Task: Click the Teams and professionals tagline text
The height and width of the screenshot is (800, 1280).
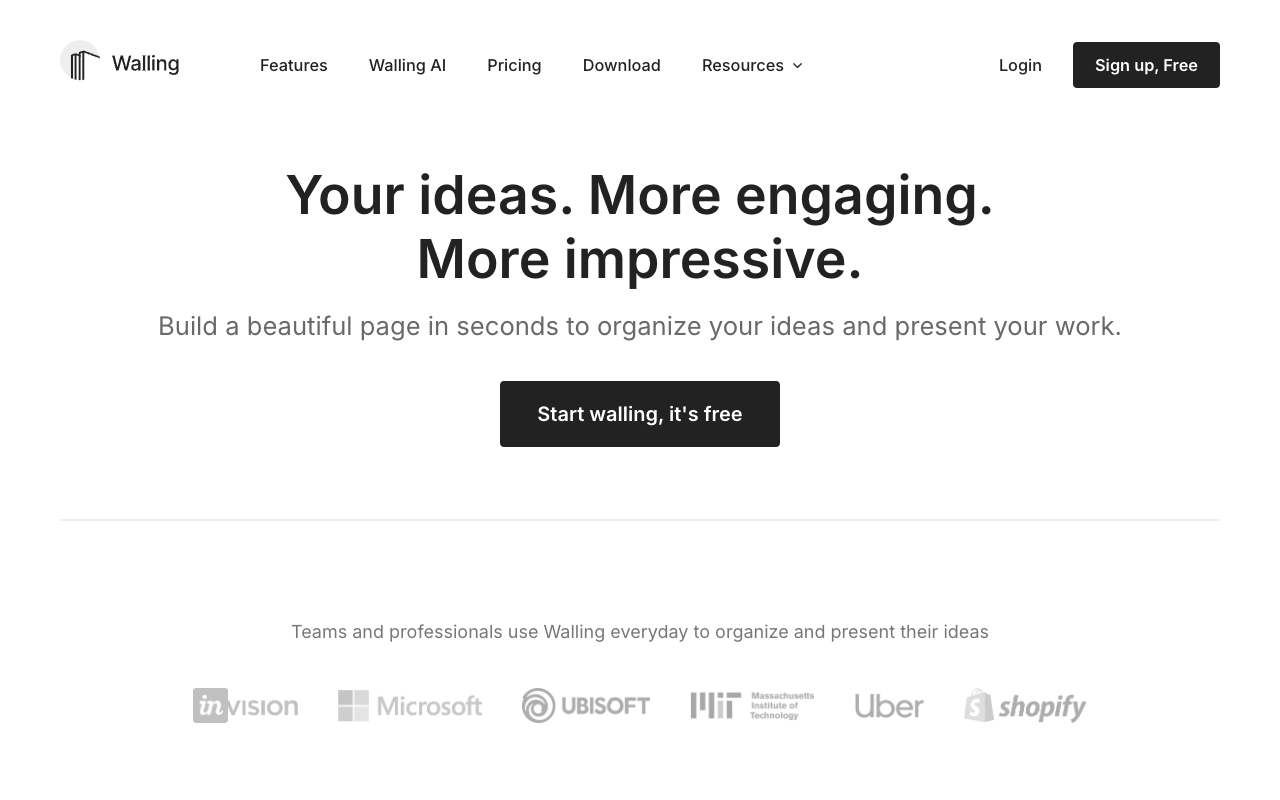Action: click(640, 632)
